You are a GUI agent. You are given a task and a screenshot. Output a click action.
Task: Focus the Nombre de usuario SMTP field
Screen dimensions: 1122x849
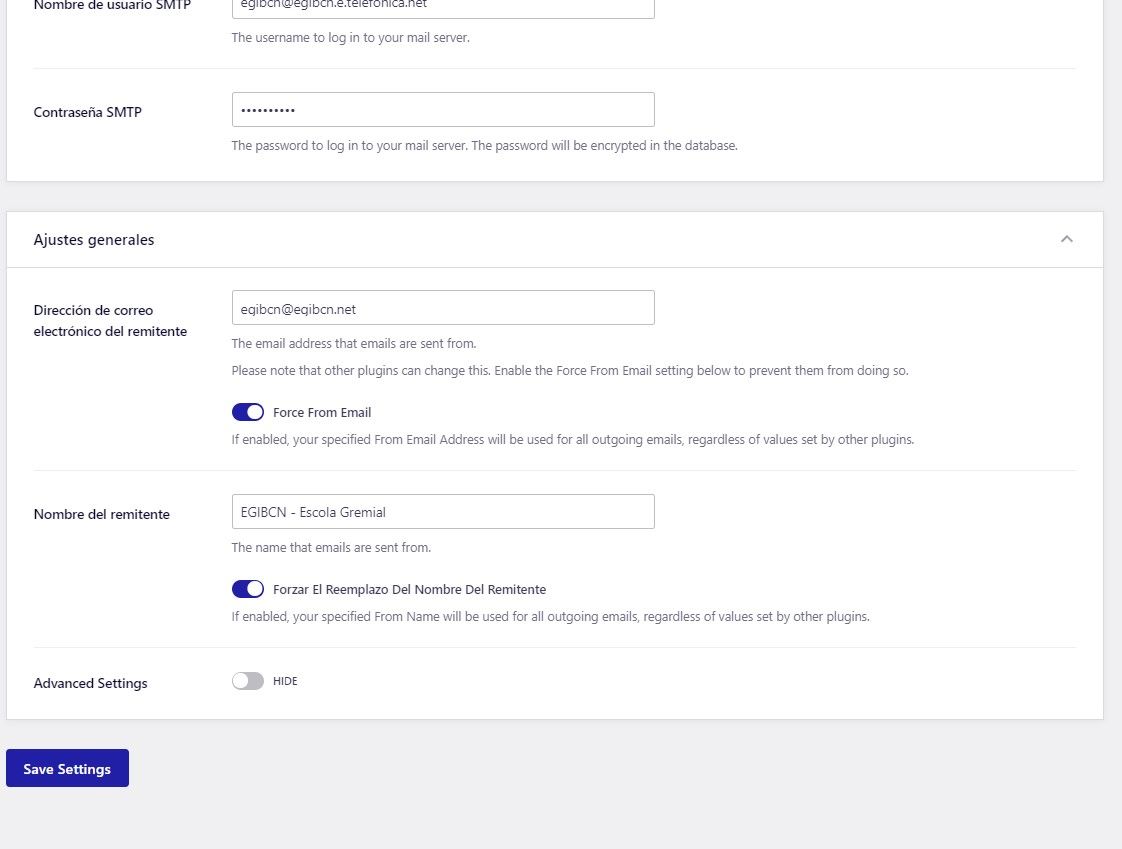[443, 7]
